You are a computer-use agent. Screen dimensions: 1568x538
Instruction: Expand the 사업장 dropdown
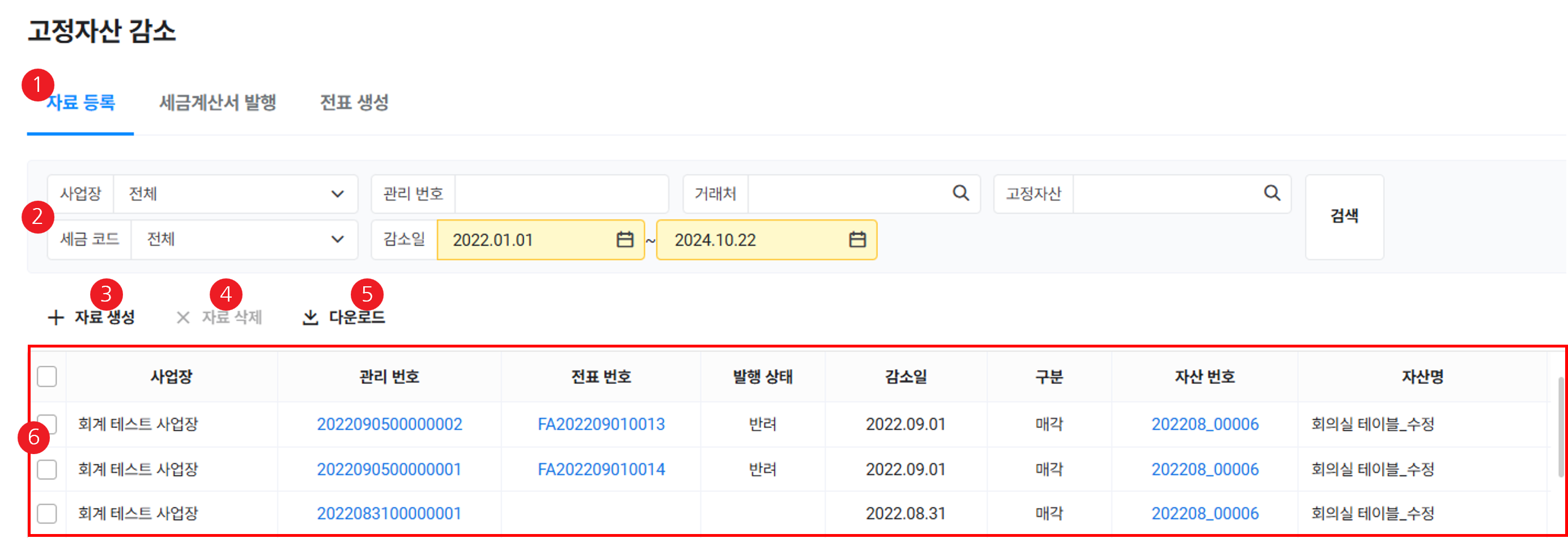click(x=337, y=194)
